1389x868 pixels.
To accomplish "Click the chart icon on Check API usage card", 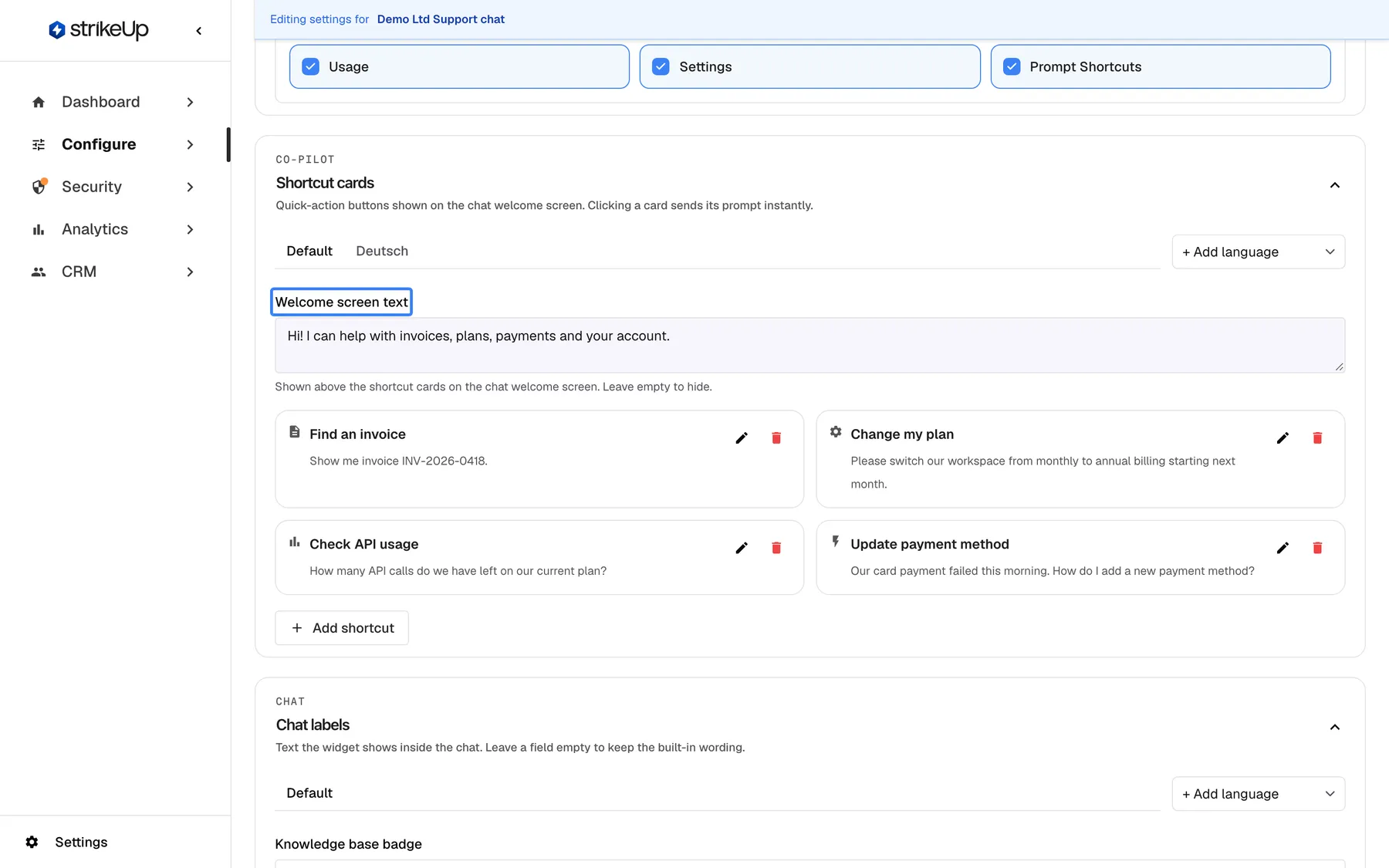I will click(294, 542).
